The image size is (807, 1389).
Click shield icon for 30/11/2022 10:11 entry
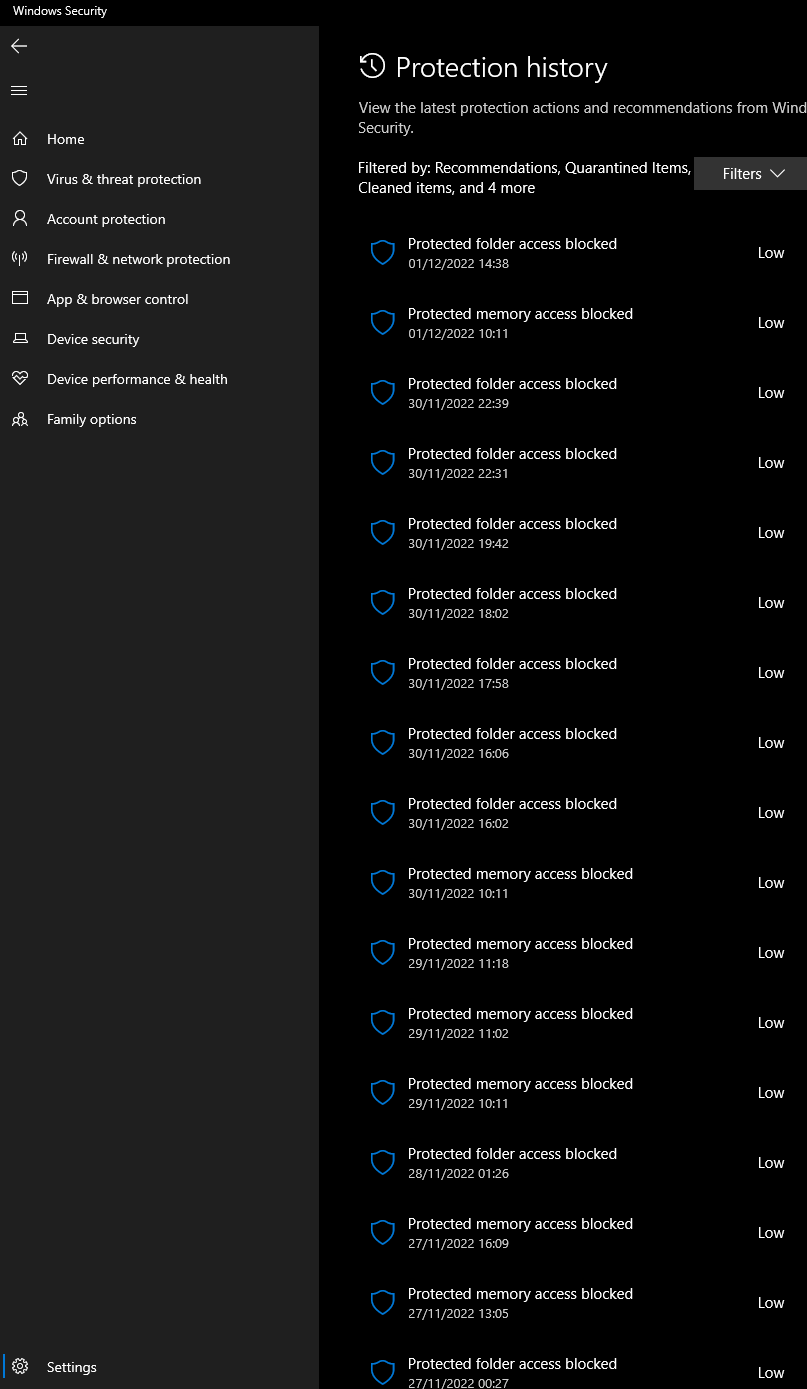click(383, 883)
